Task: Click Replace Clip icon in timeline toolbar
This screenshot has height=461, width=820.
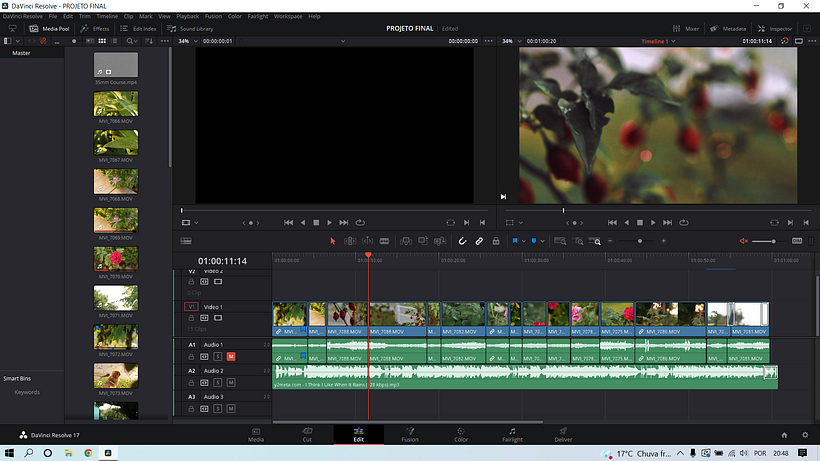Action: tap(440, 241)
